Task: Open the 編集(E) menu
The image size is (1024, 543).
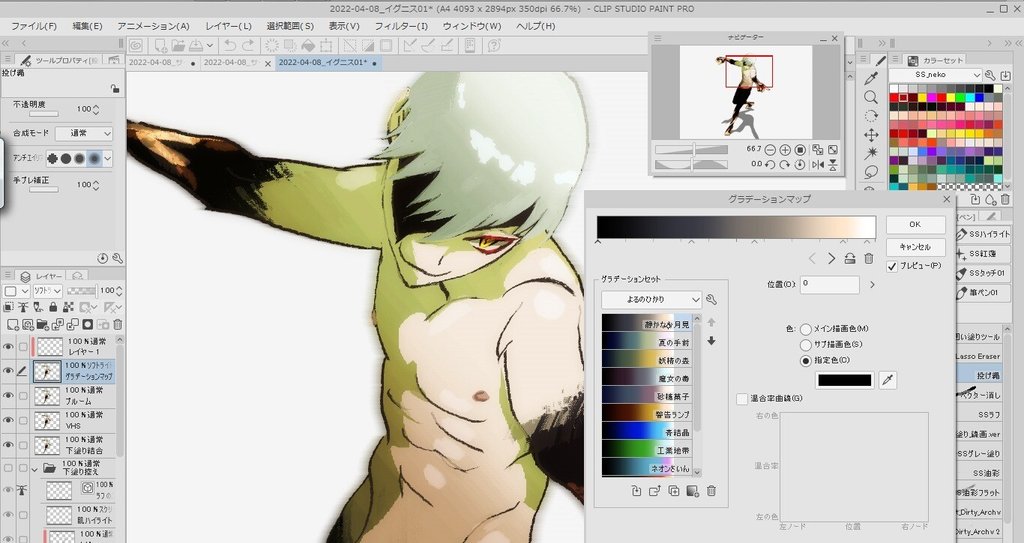Action: point(87,26)
